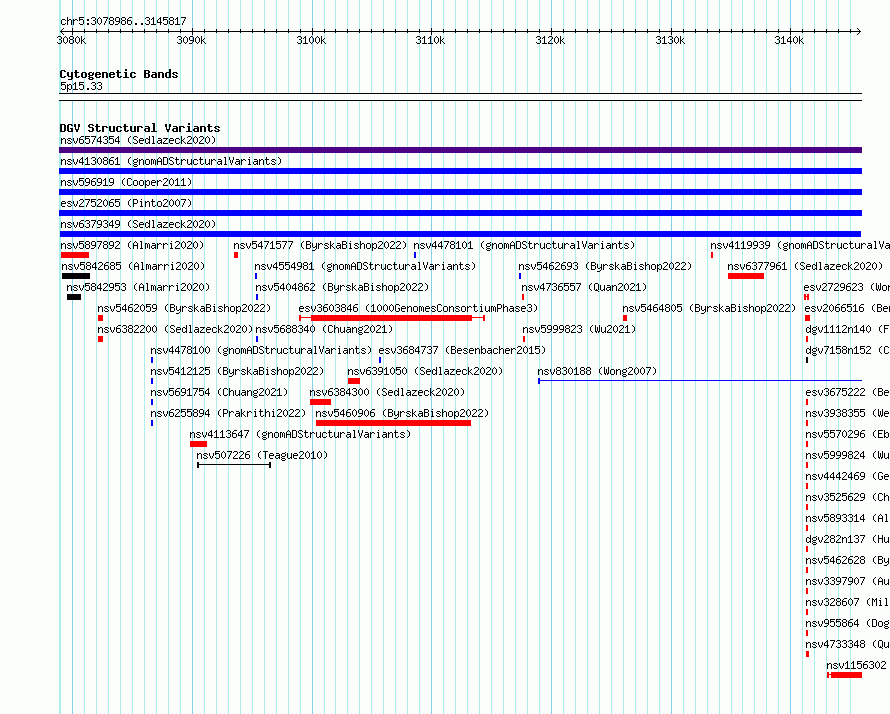Click nsv4736557 (Quan2021) label
This screenshot has height=714, width=890.
(584, 287)
